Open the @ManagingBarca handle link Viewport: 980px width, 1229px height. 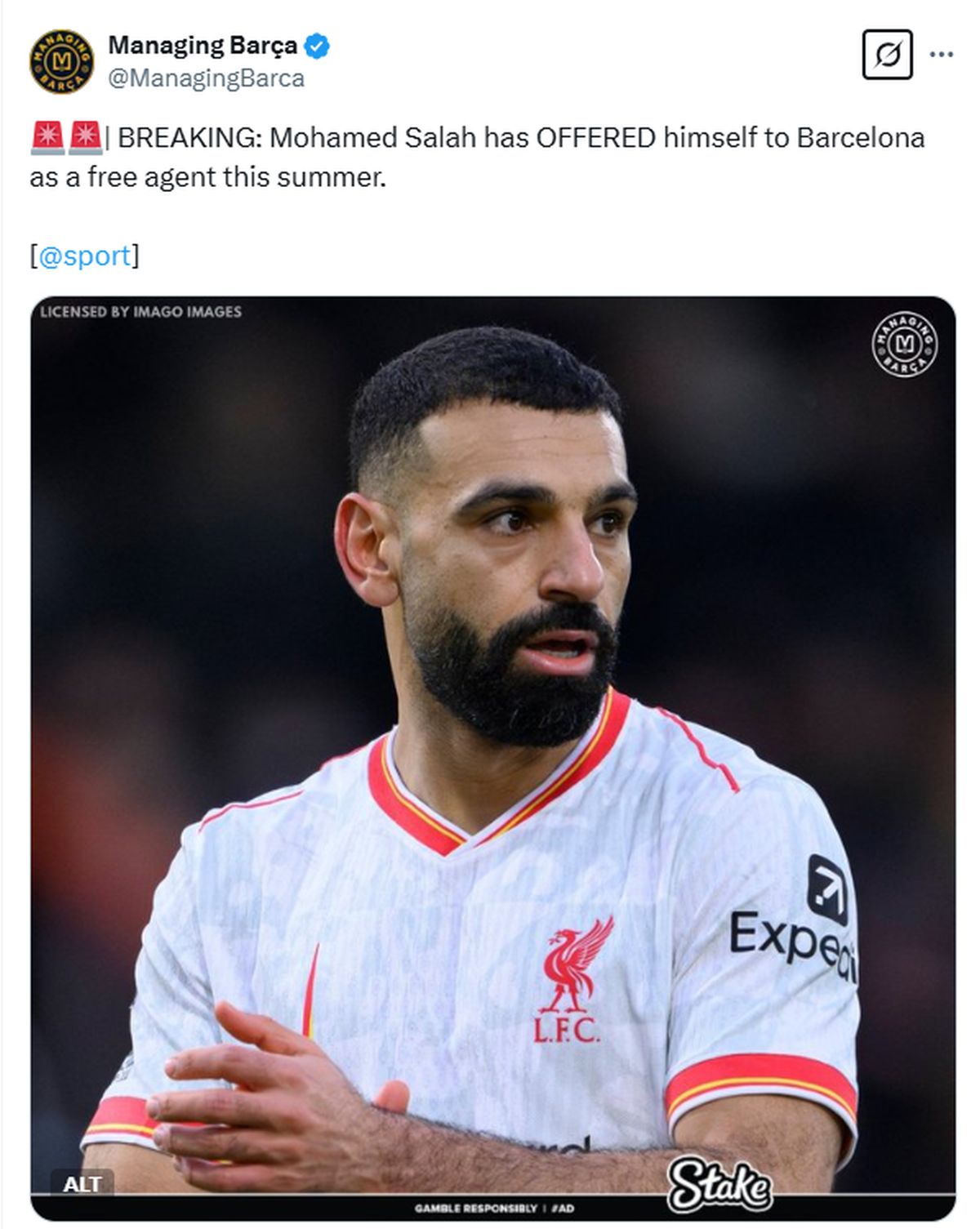point(206,78)
